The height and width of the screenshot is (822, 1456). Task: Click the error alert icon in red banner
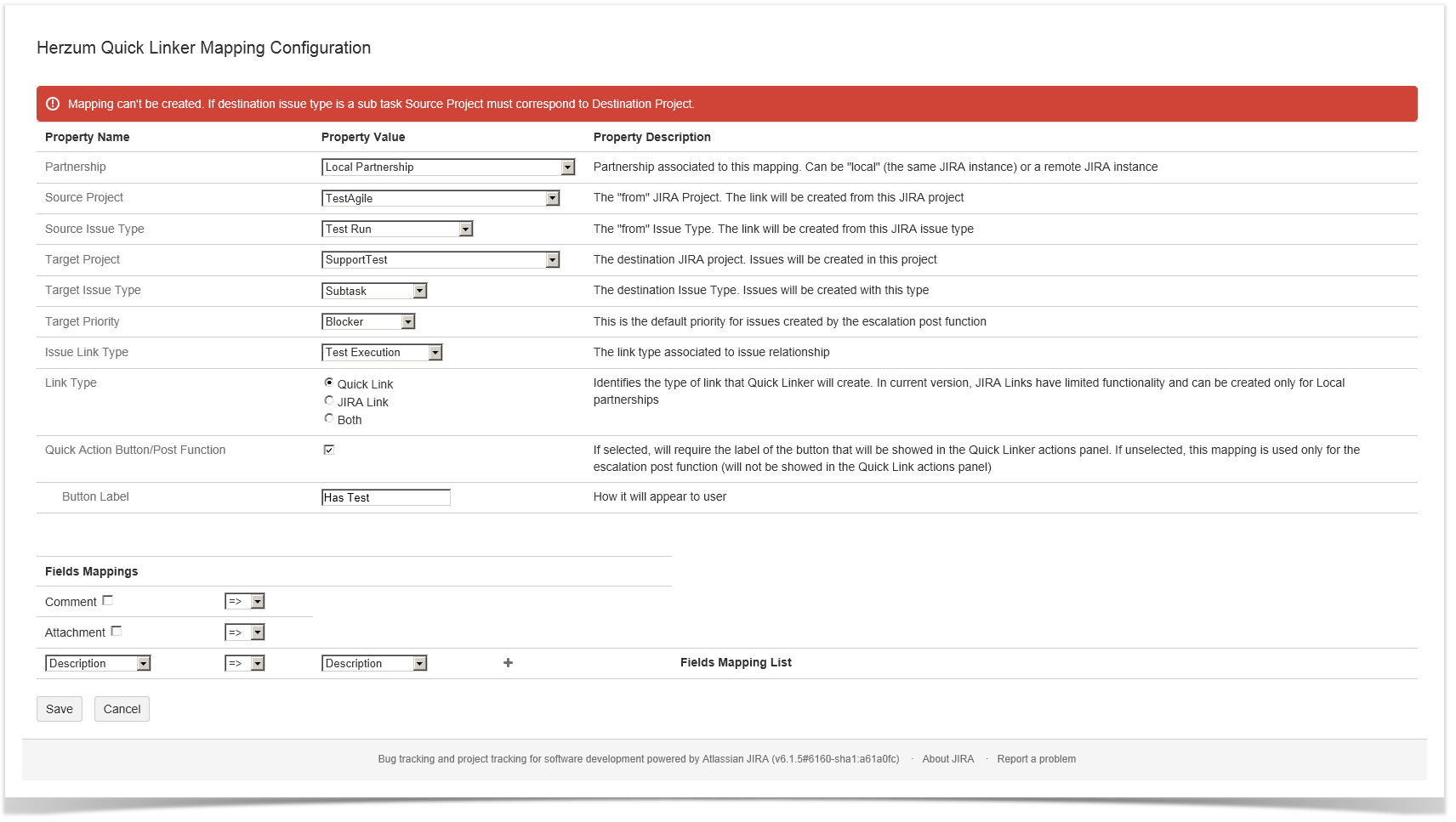coord(53,104)
